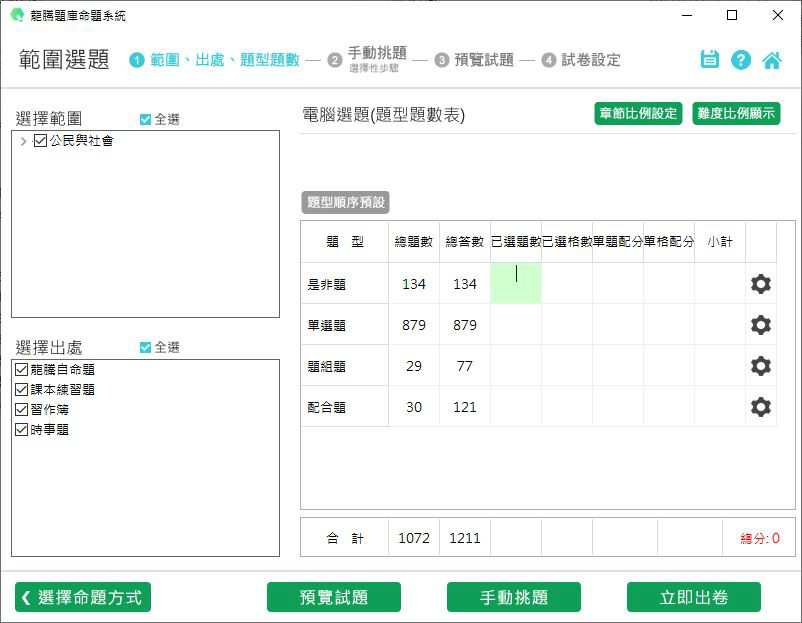The height and width of the screenshot is (623, 802).
Task: Open settings gear for 是非題 row
Action: (x=761, y=284)
